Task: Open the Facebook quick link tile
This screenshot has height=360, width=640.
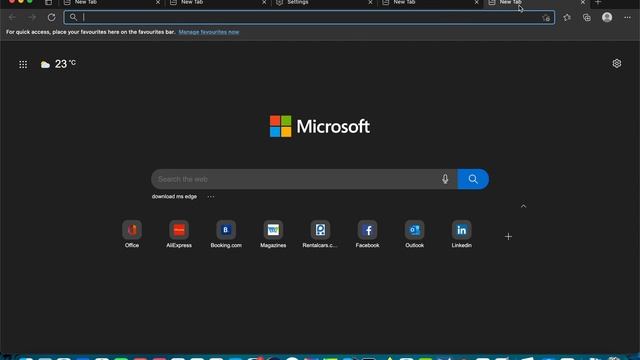Action: coord(367,234)
